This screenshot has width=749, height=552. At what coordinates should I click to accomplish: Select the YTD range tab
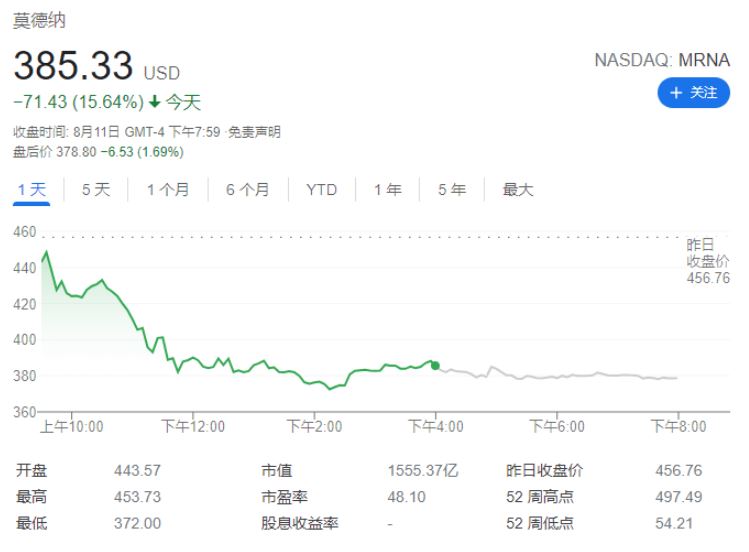coord(321,189)
